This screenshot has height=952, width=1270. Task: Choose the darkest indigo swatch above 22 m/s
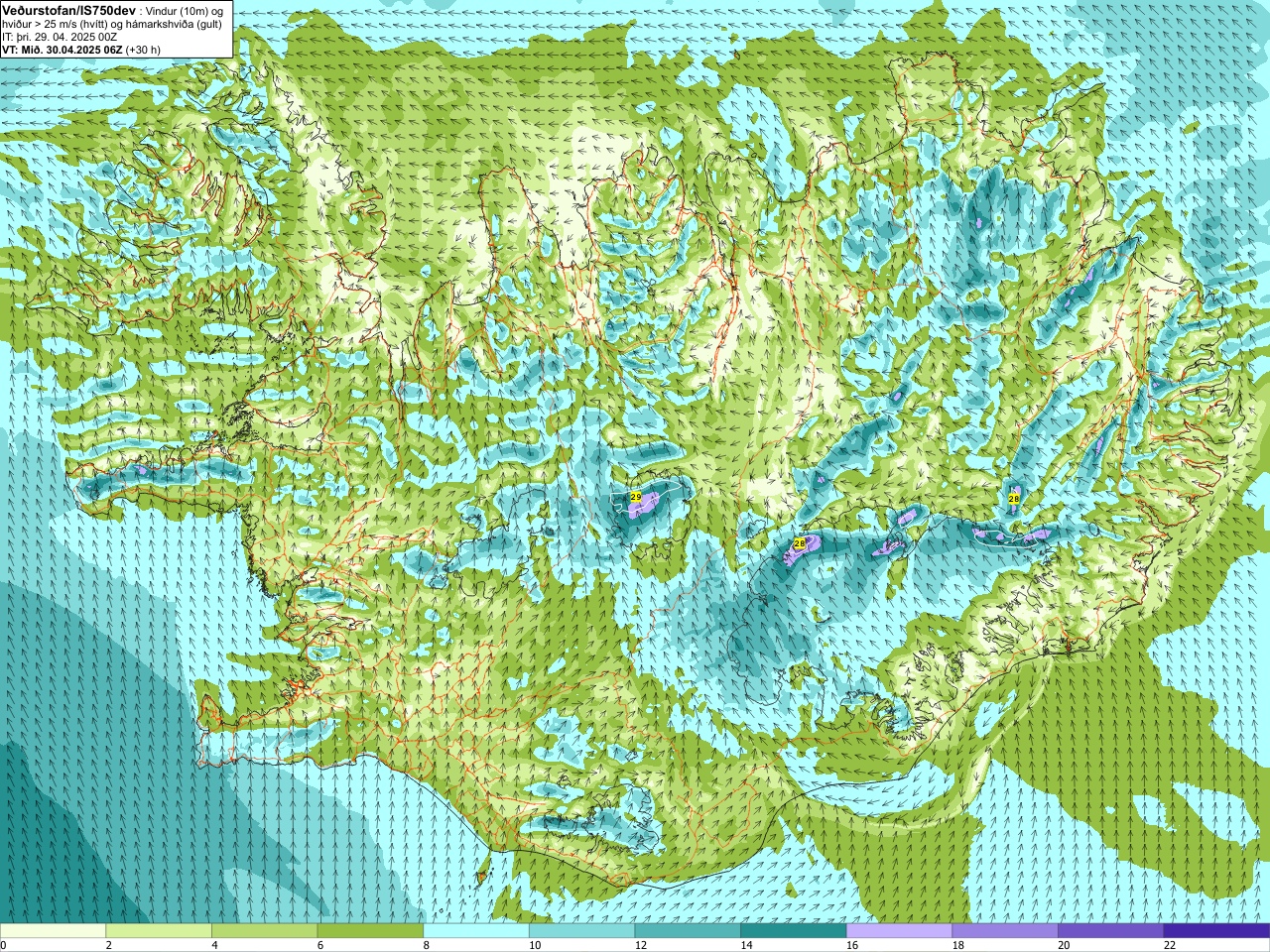1216,931
